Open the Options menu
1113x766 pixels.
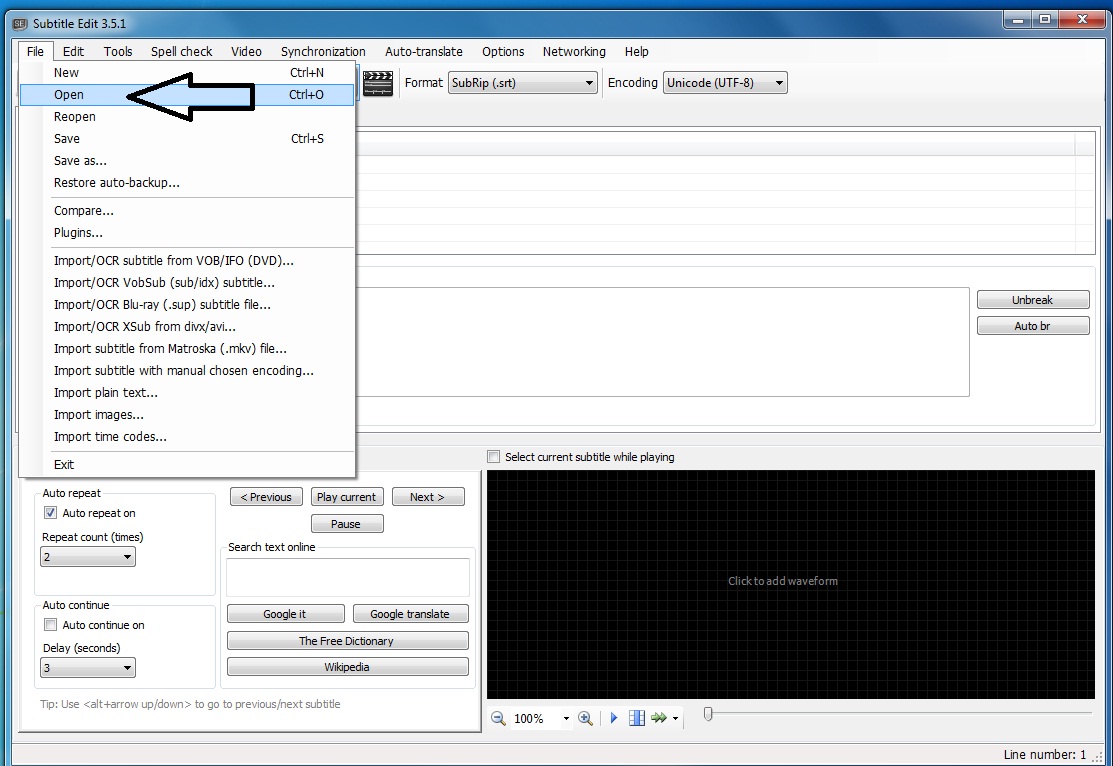(503, 51)
